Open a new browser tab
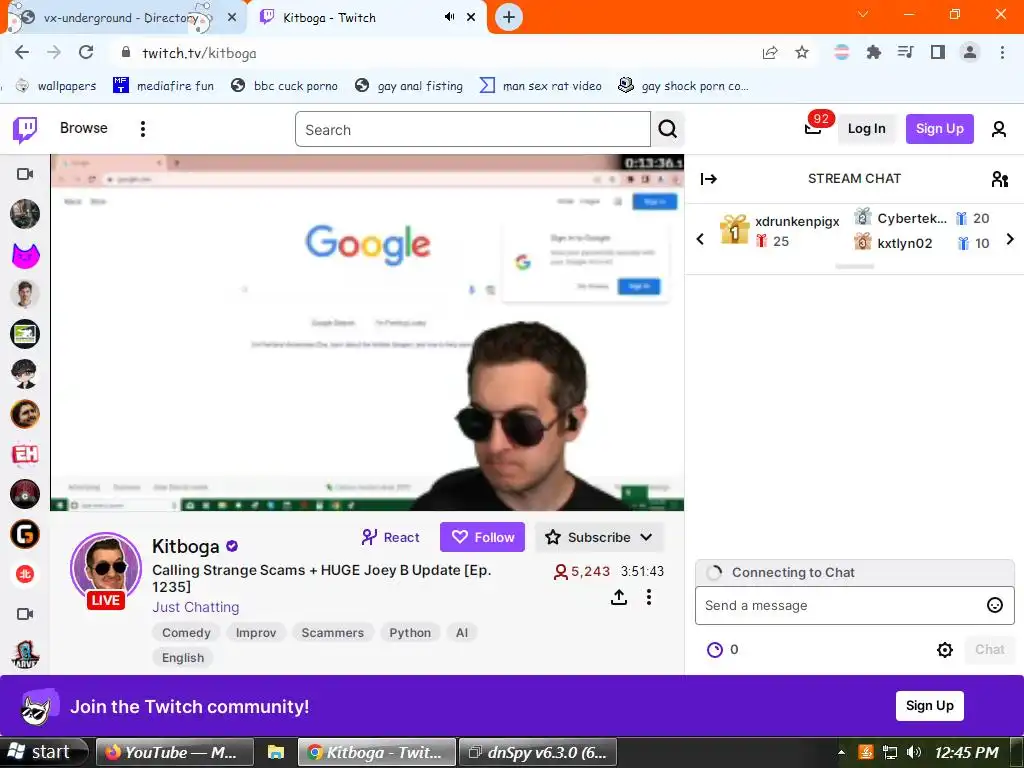The width and height of the screenshot is (1024, 768). click(509, 17)
